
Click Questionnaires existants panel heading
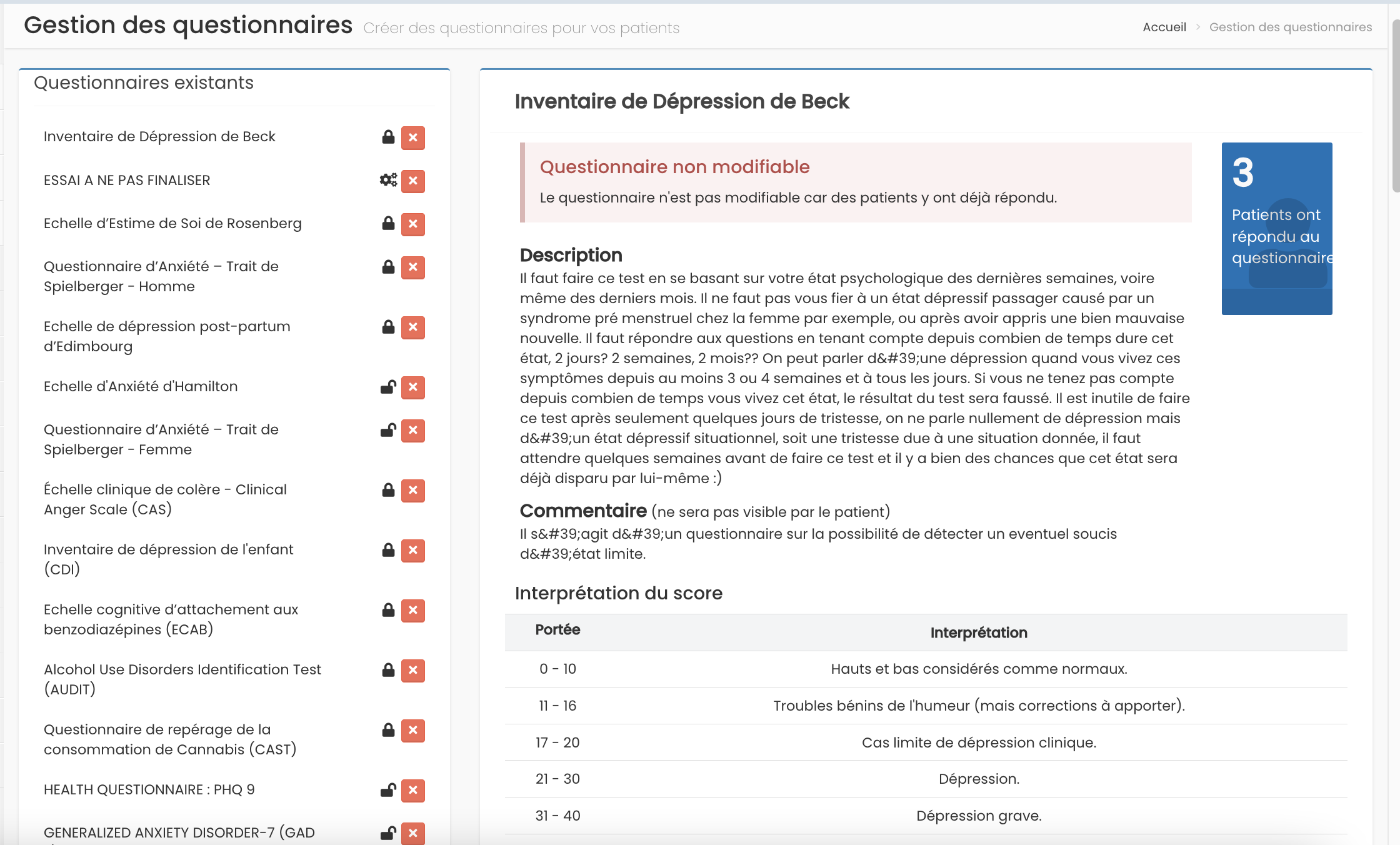coord(144,82)
